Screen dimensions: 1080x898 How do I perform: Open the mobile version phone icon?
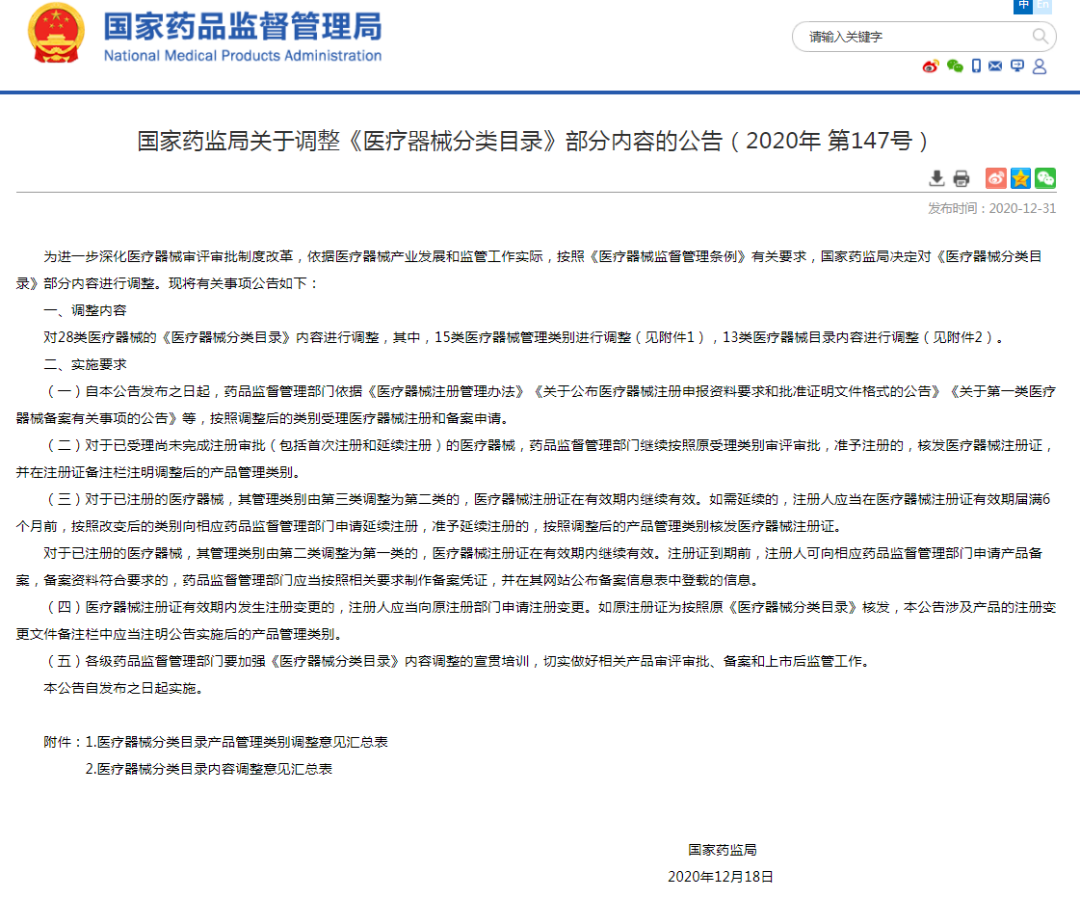point(976,66)
